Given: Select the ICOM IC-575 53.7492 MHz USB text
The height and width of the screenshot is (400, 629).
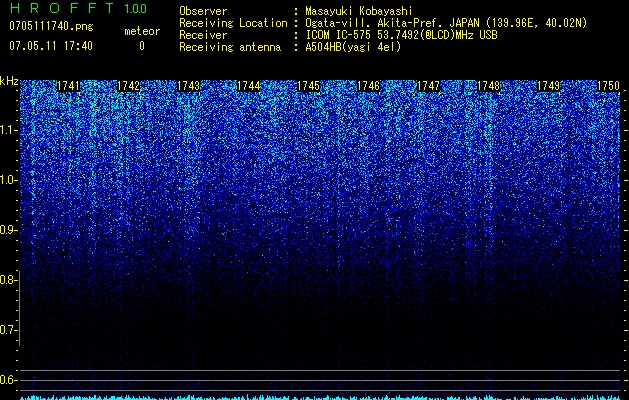Looking at the screenshot, I should coord(401,35).
